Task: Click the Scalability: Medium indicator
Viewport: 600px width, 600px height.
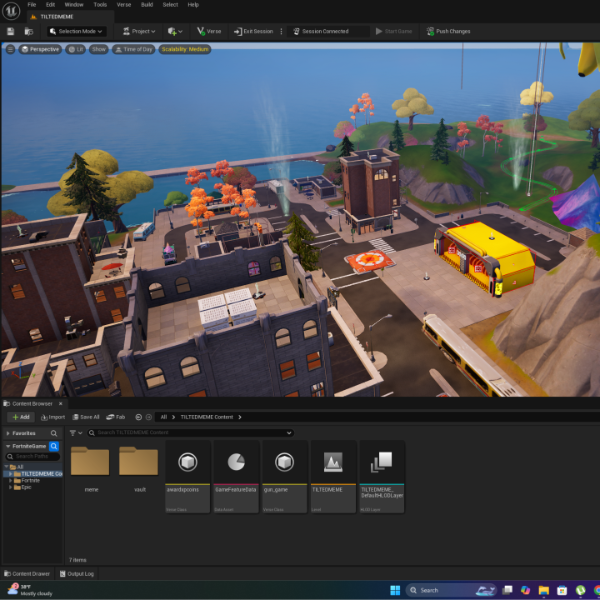Action: point(185,49)
